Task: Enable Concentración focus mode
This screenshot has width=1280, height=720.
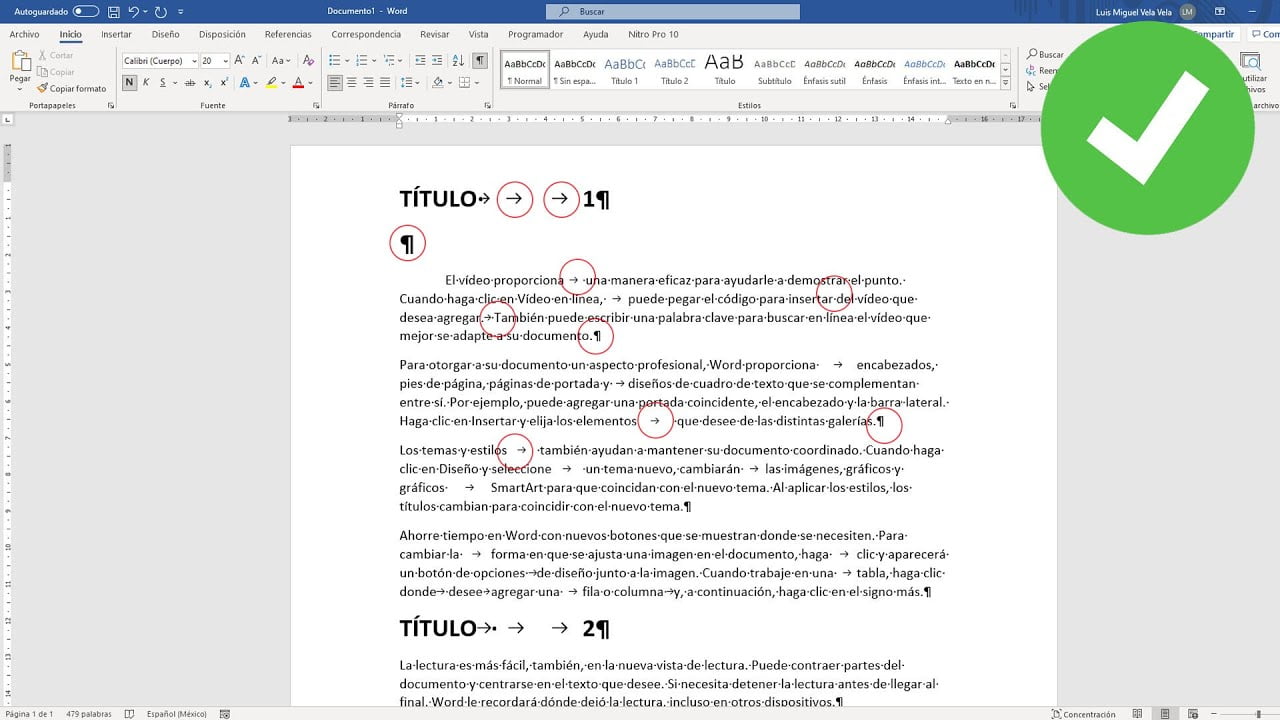Action: pos(1083,714)
